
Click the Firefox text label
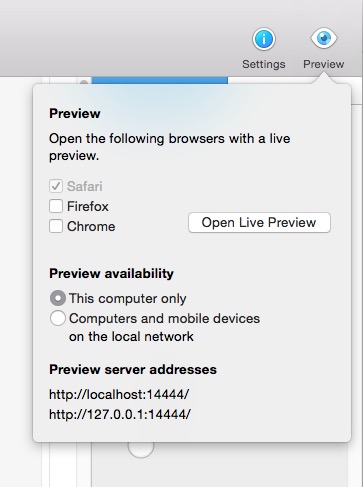[88, 206]
